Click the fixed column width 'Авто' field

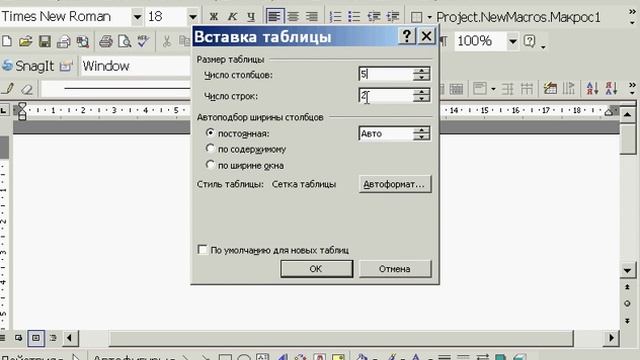click(x=386, y=133)
